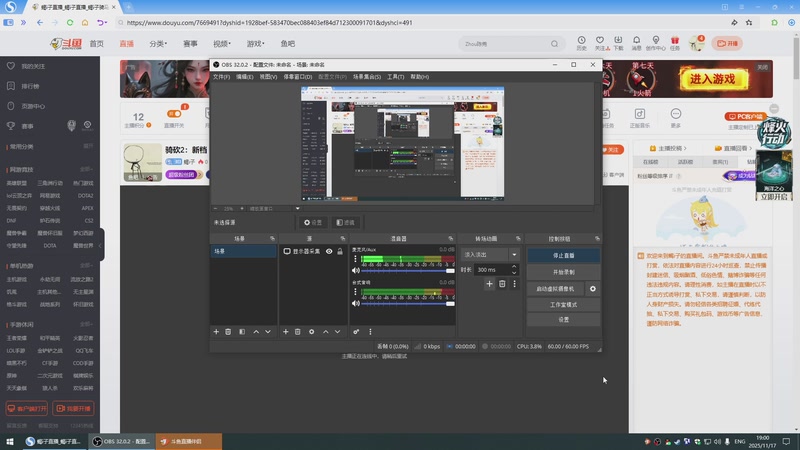Image resolution: width=800 pixels, height=450 pixels.
Task: Click orange 开播 button in Douyu header
Action: tap(728, 43)
